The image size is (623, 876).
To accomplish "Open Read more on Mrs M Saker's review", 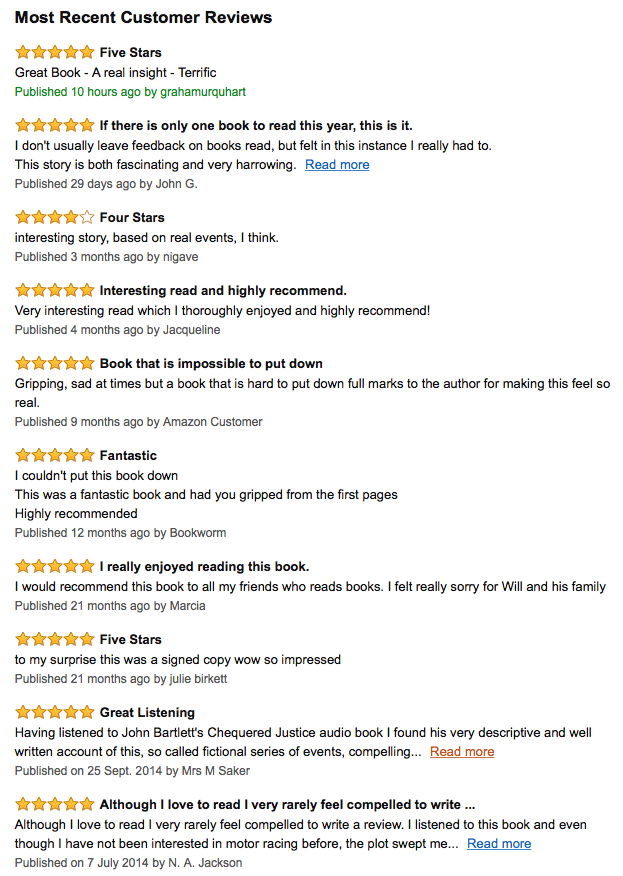I will 462,752.
